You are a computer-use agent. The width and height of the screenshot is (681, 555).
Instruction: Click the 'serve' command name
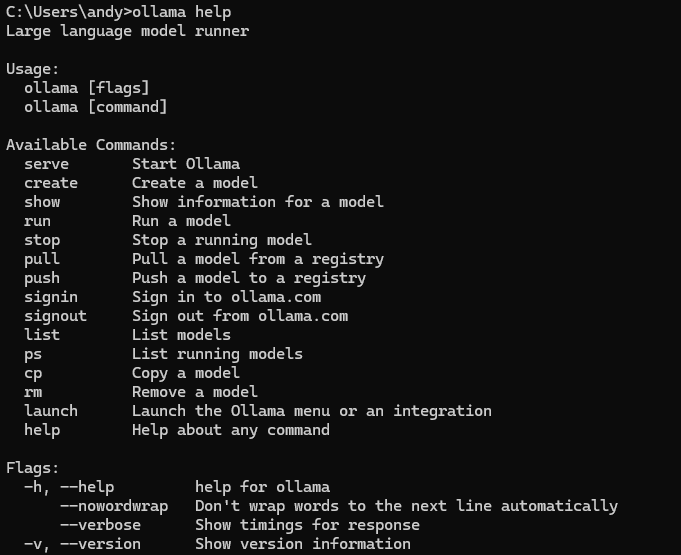point(46,164)
